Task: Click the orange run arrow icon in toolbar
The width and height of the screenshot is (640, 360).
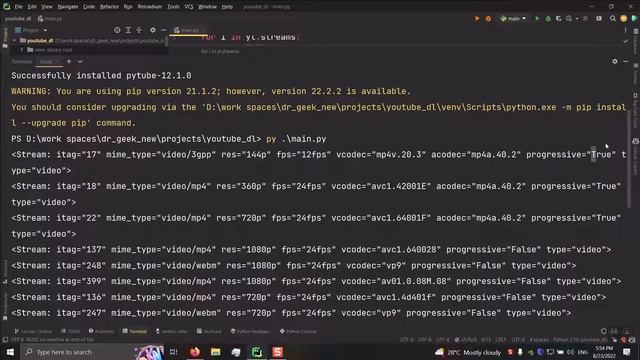Action: click(477, 19)
